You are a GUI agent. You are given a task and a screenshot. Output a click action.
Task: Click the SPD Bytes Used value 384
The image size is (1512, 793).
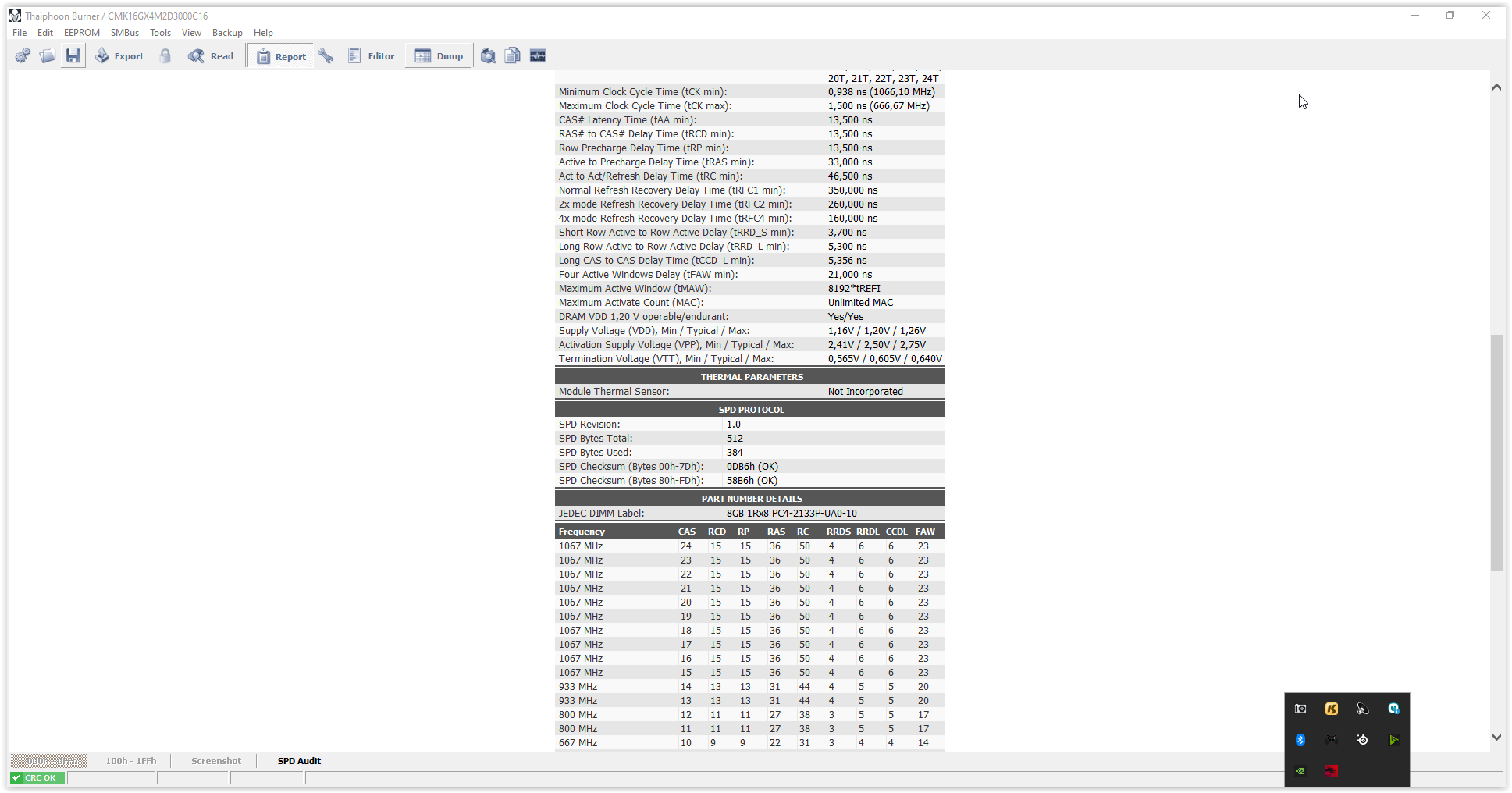(x=735, y=453)
